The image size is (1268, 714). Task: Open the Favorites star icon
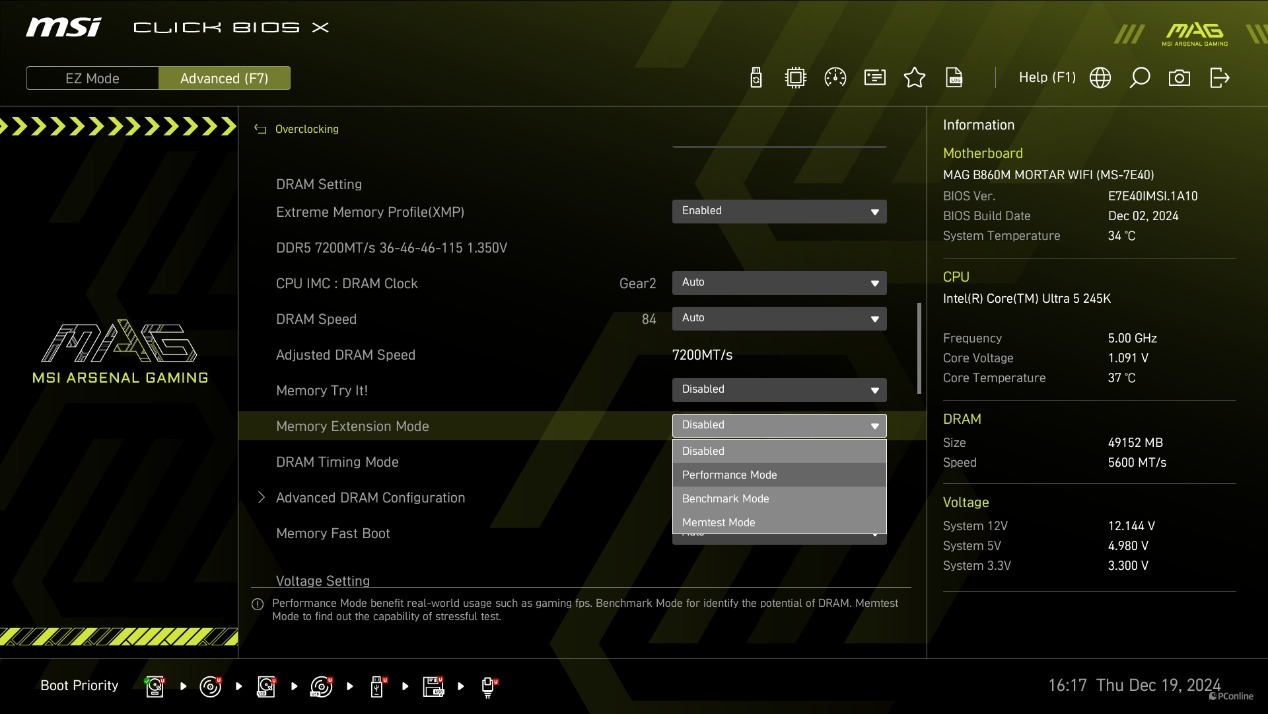coord(914,78)
